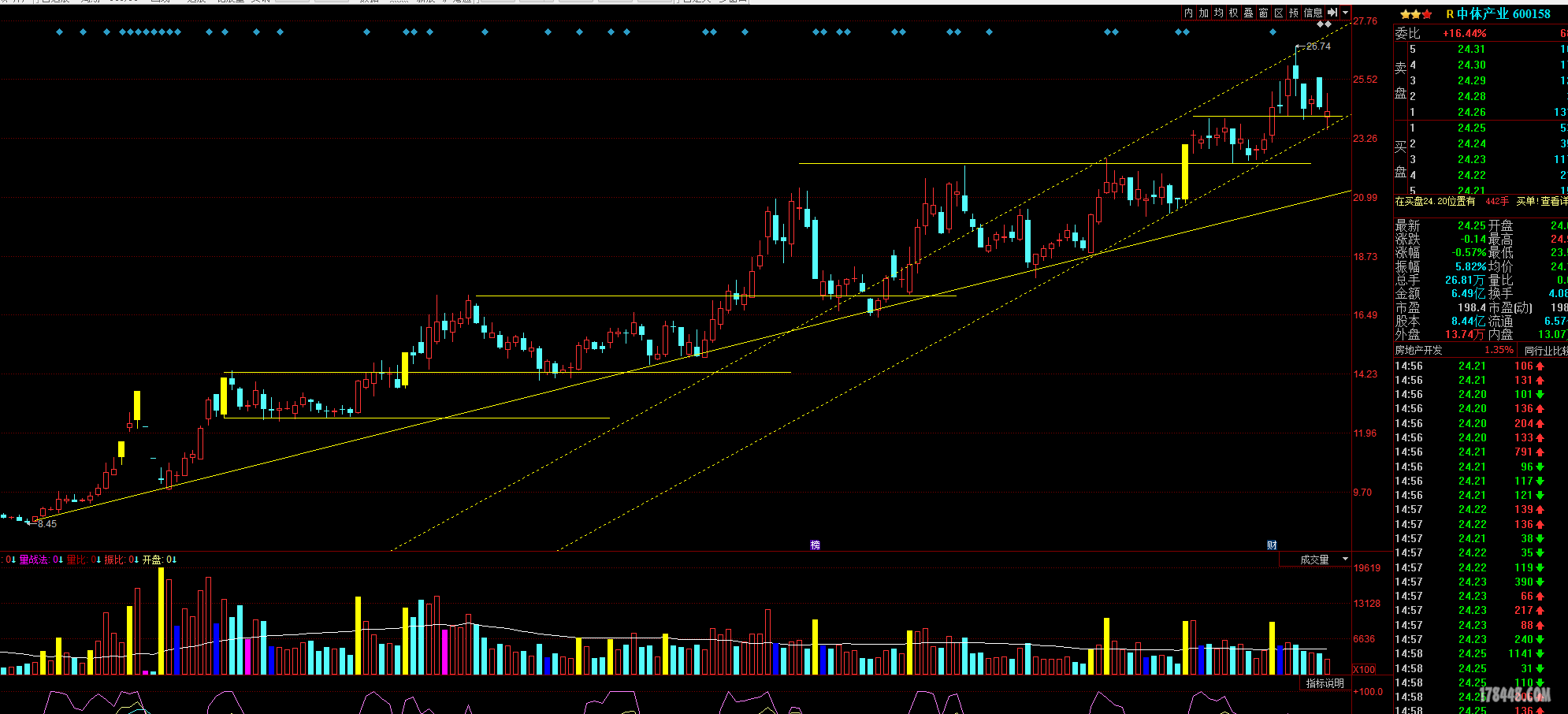Click the 振比 indicator label
The image size is (1568, 714).
point(113,560)
